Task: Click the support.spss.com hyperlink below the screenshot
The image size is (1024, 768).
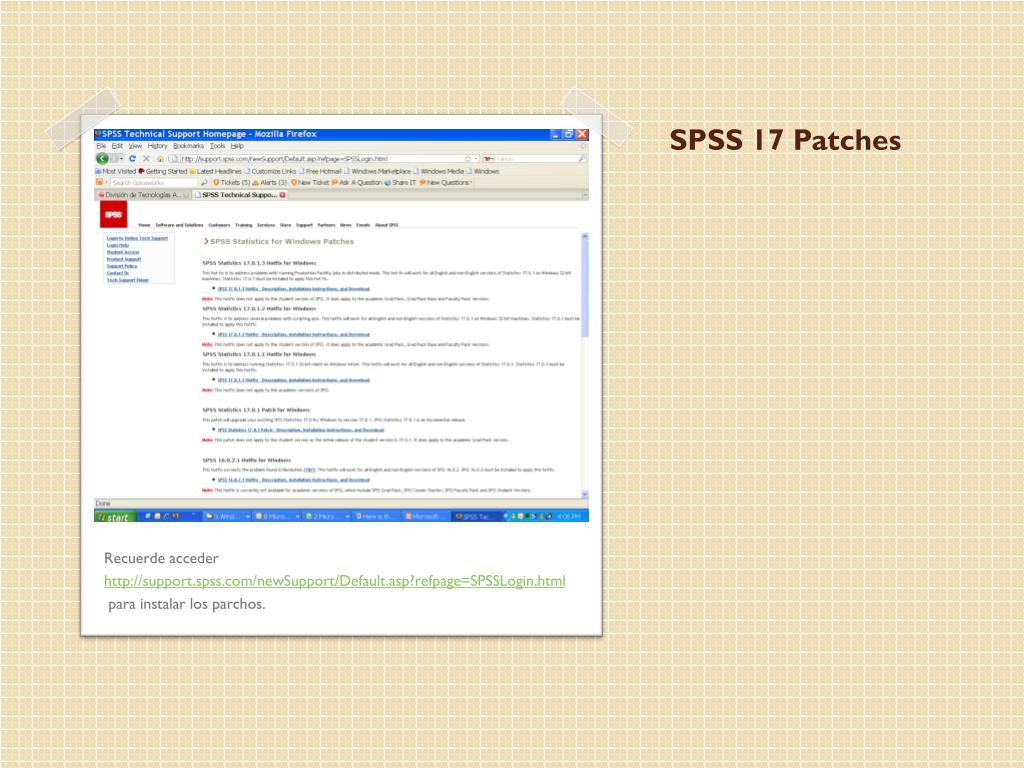Action: (335, 581)
